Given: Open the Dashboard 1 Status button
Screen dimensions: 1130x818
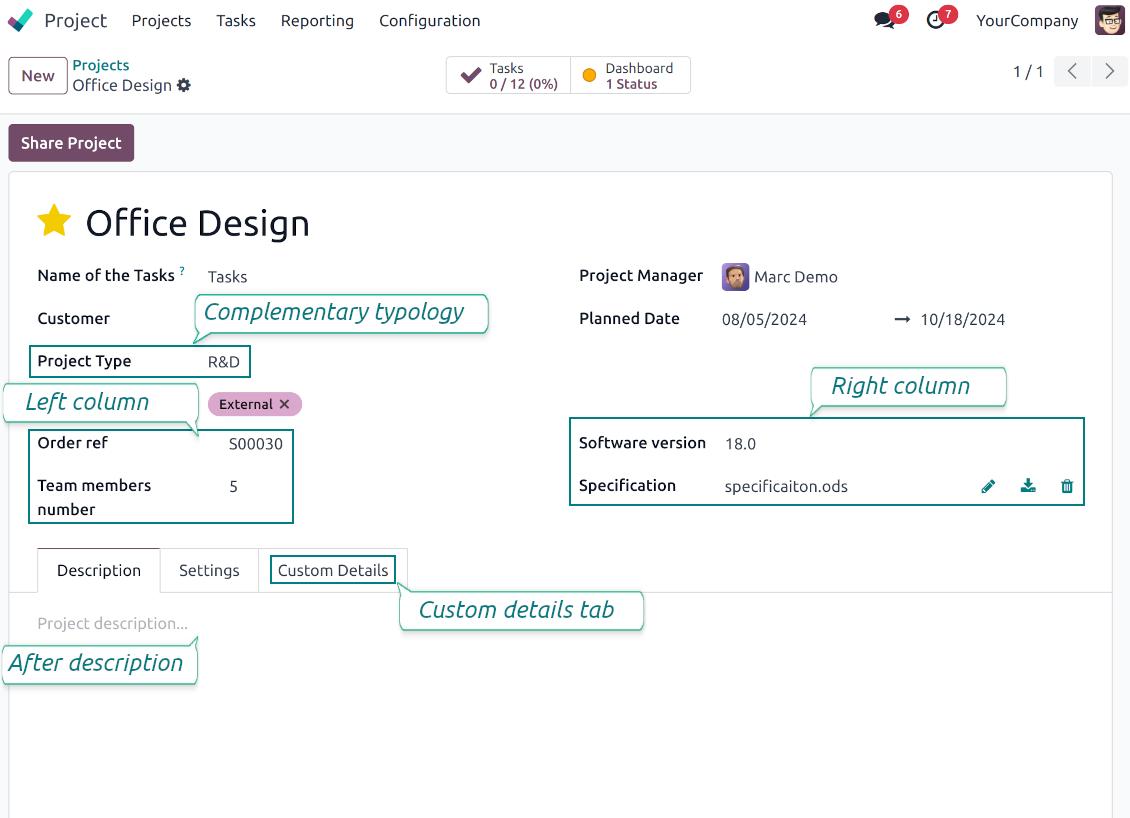Looking at the screenshot, I should click(x=631, y=76).
